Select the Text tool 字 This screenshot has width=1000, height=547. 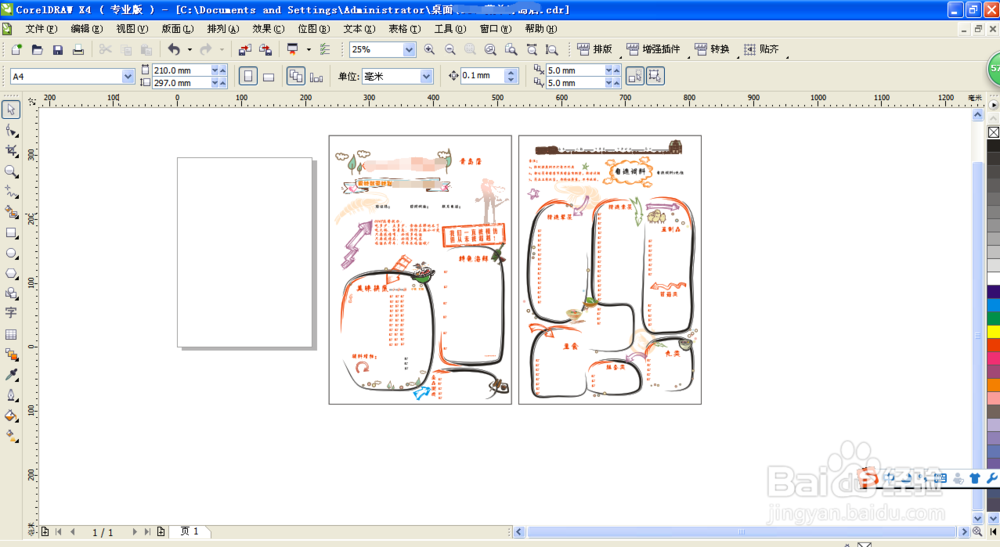coord(11,313)
